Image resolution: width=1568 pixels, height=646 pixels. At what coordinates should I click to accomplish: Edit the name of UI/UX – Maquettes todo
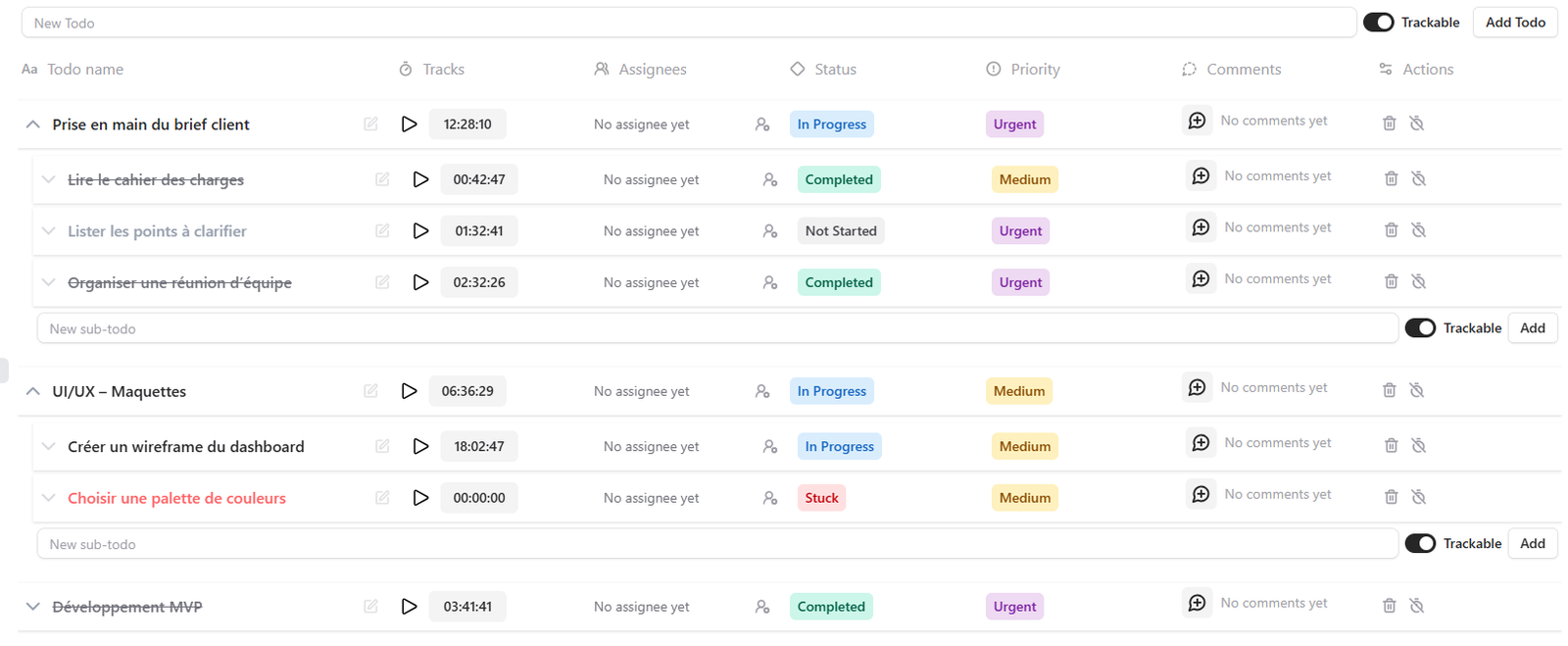(370, 391)
